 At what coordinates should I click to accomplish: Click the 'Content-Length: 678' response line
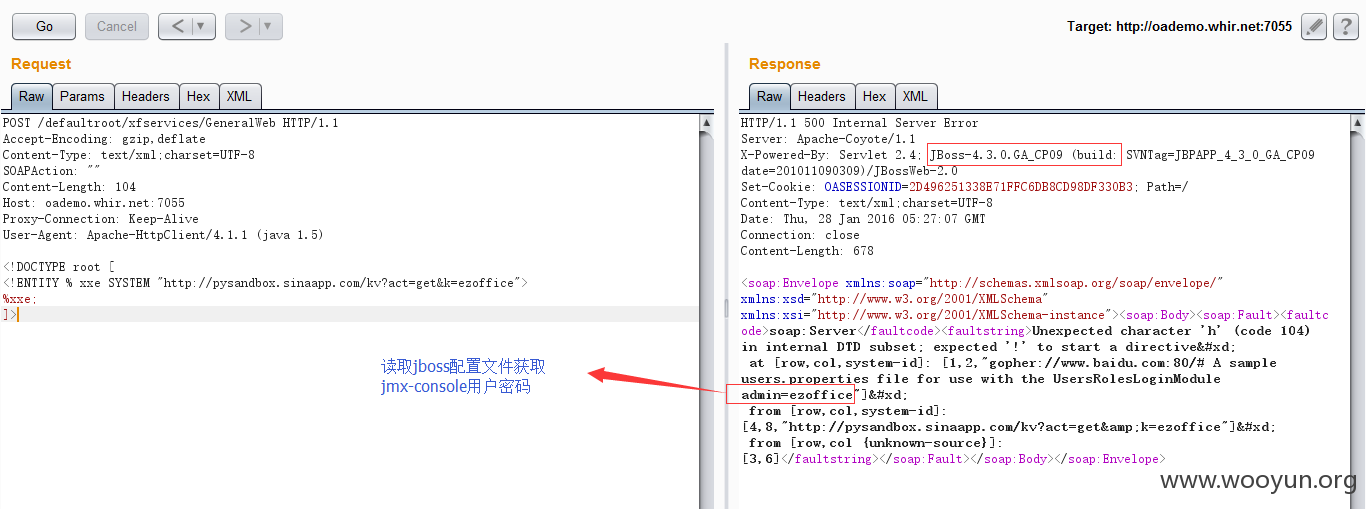[x=807, y=251]
